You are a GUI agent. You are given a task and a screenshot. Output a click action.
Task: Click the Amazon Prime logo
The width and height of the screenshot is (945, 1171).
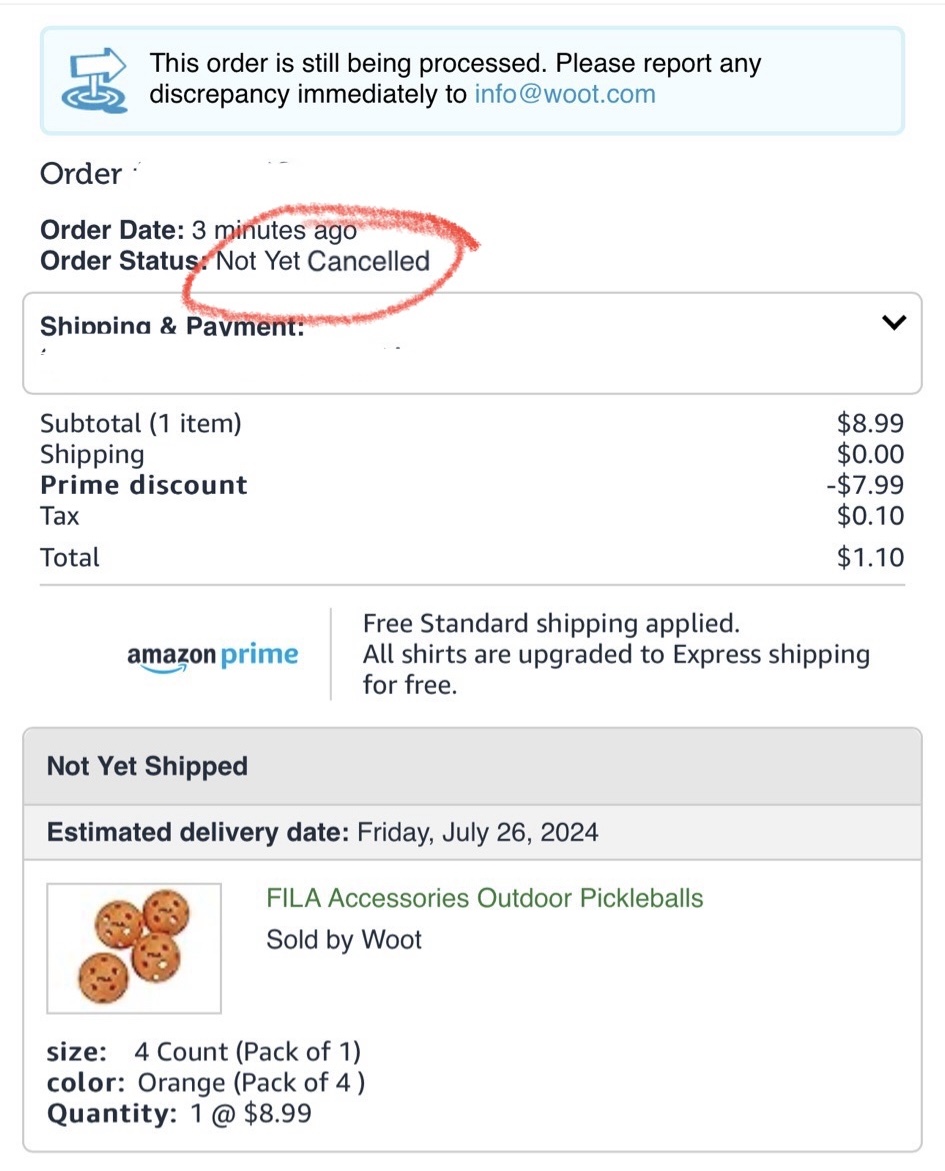point(213,656)
